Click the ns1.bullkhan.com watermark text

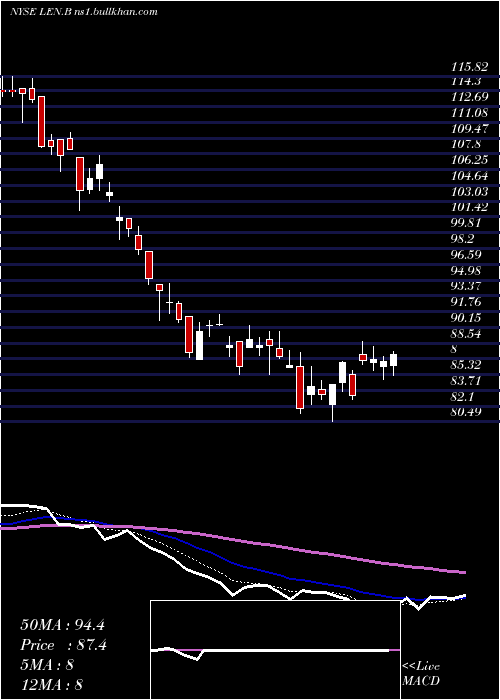[x=115, y=12]
